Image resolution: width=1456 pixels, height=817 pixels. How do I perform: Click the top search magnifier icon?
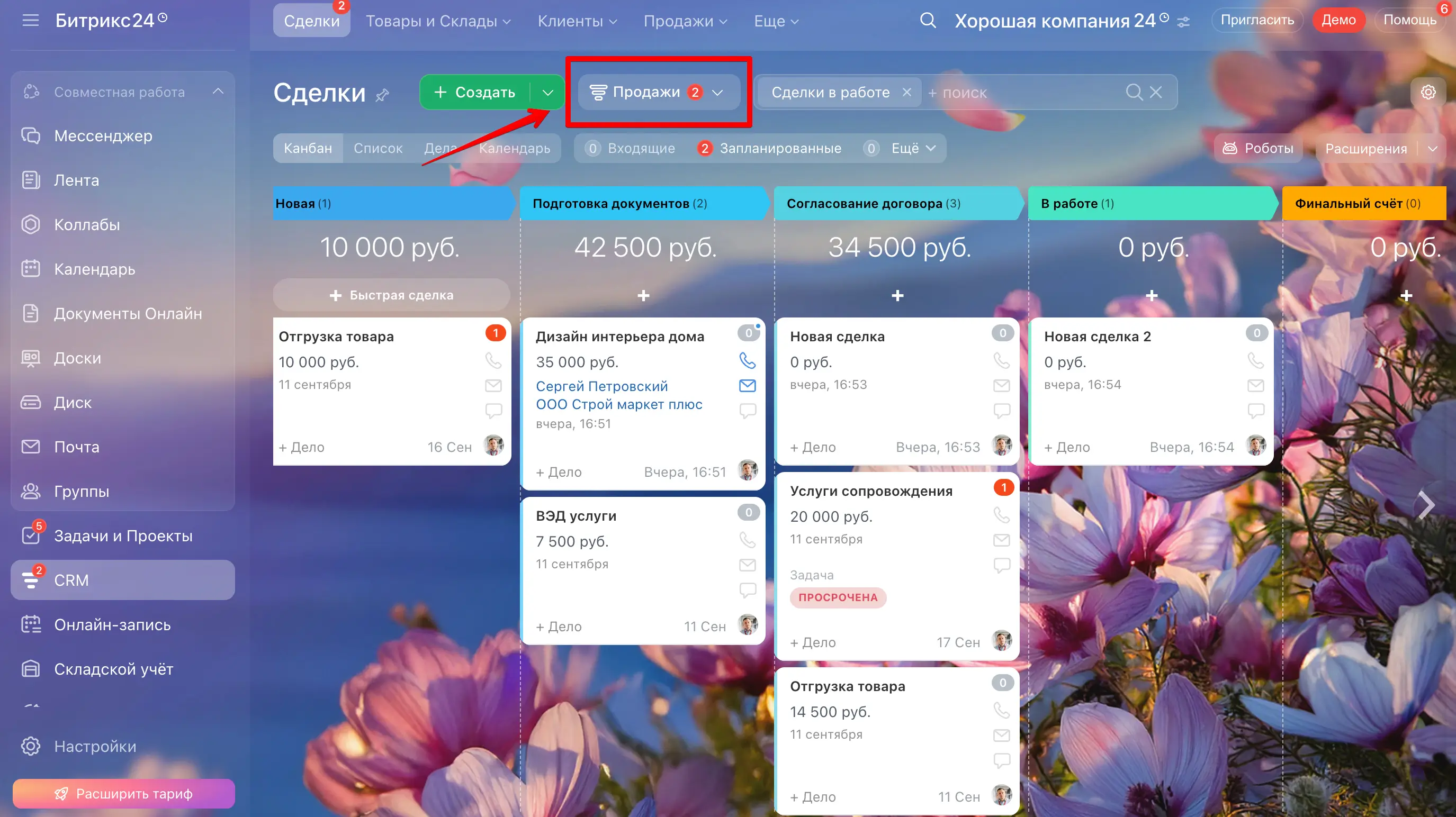(x=928, y=21)
